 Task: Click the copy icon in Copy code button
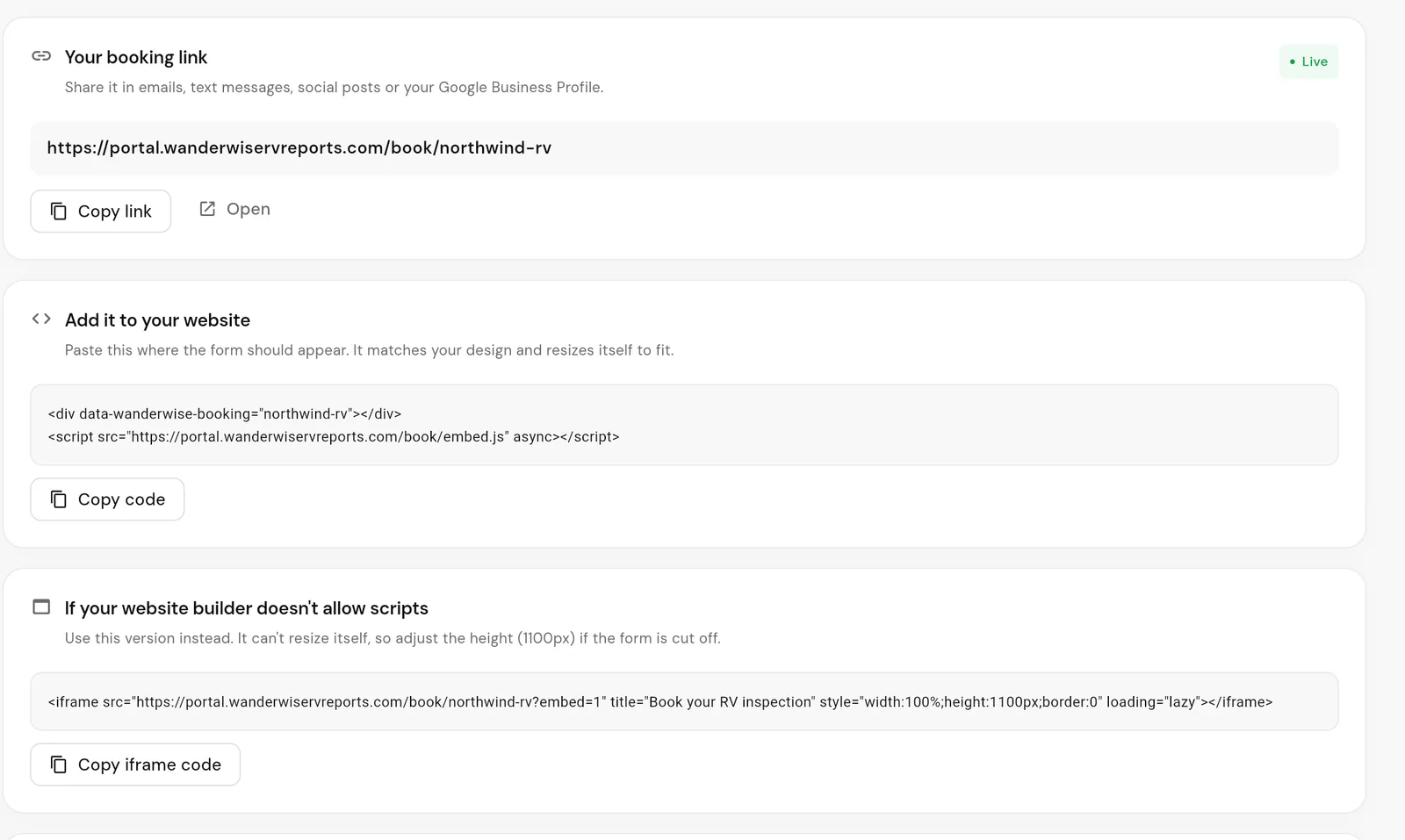59,499
